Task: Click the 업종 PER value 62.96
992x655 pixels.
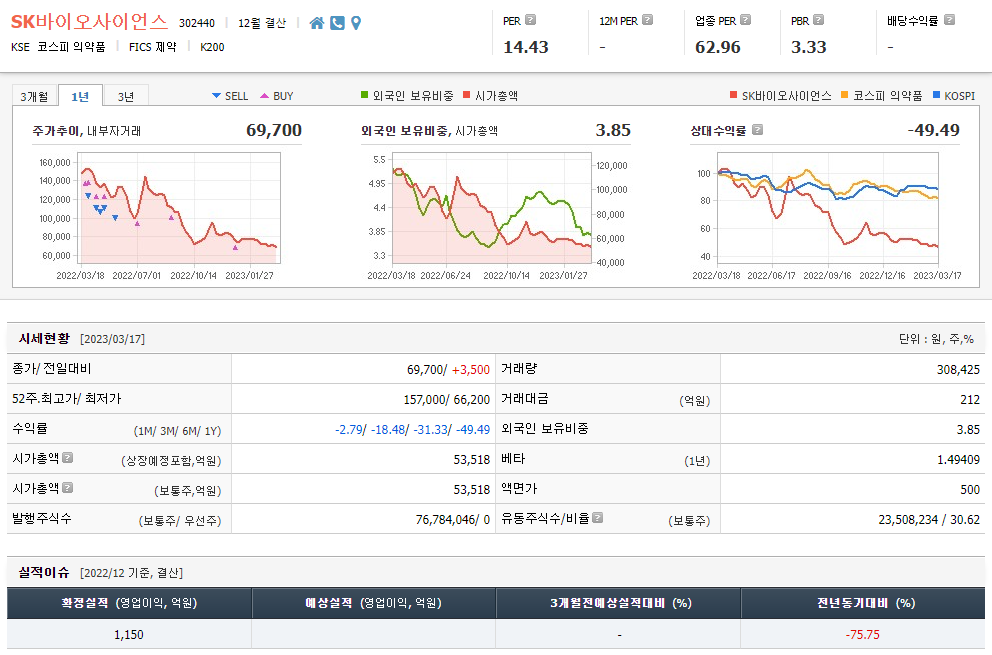Action: [717, 47]
